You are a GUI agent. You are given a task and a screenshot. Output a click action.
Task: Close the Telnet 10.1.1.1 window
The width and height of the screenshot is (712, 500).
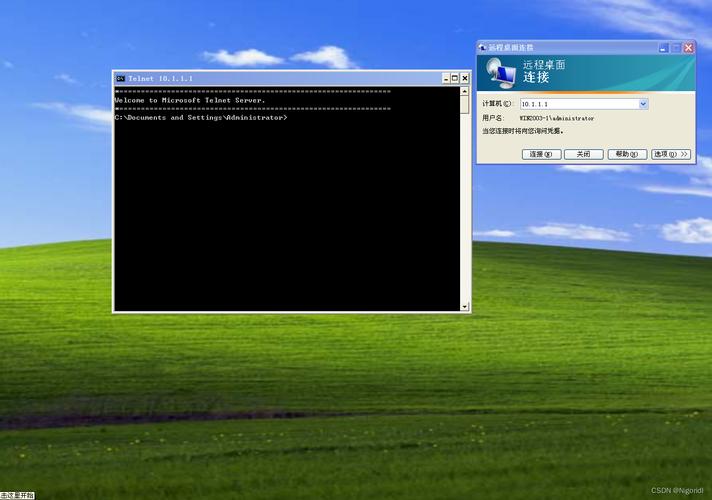(465, 79)
